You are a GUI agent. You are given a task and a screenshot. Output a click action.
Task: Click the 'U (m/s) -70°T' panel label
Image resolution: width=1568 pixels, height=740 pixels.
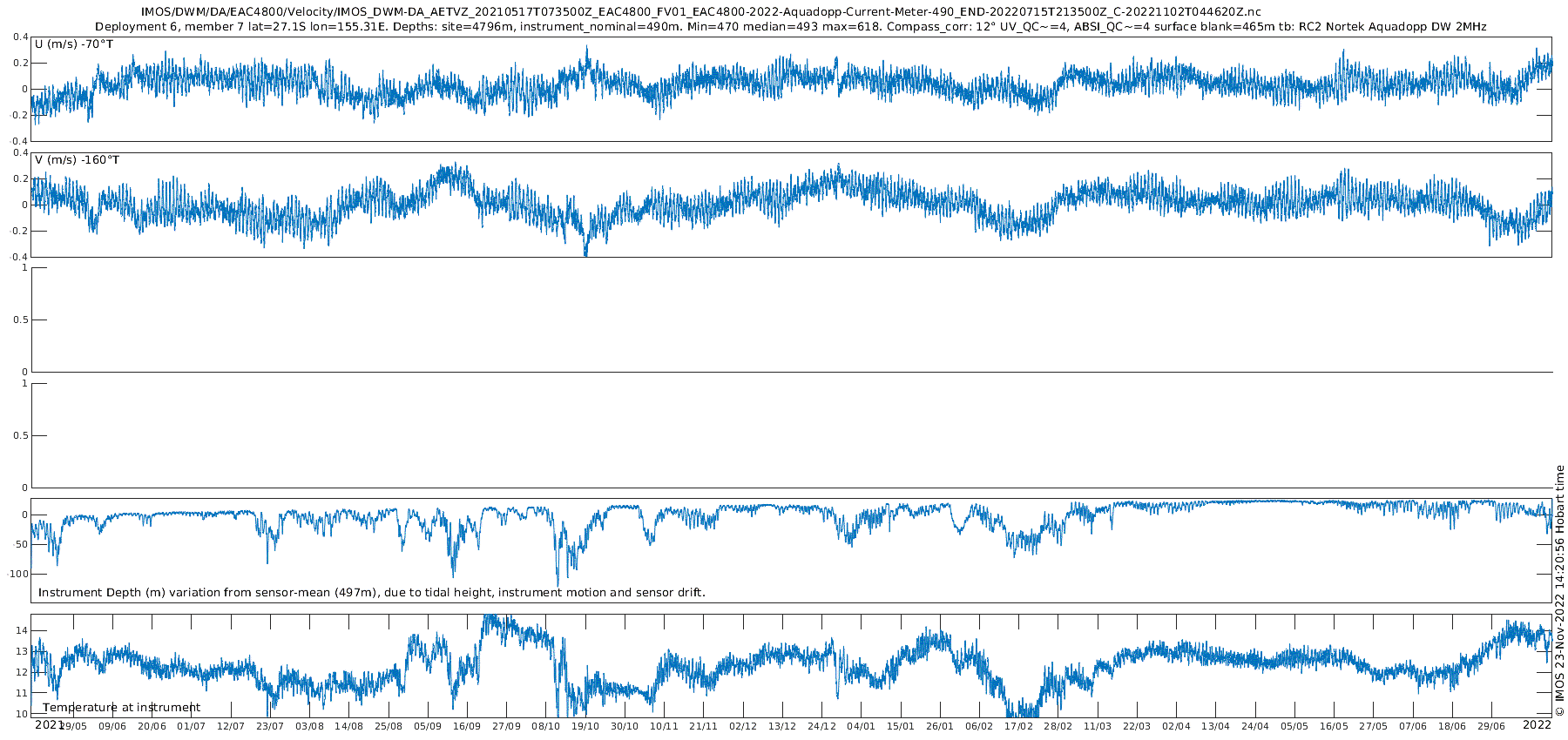click(74, 44)
